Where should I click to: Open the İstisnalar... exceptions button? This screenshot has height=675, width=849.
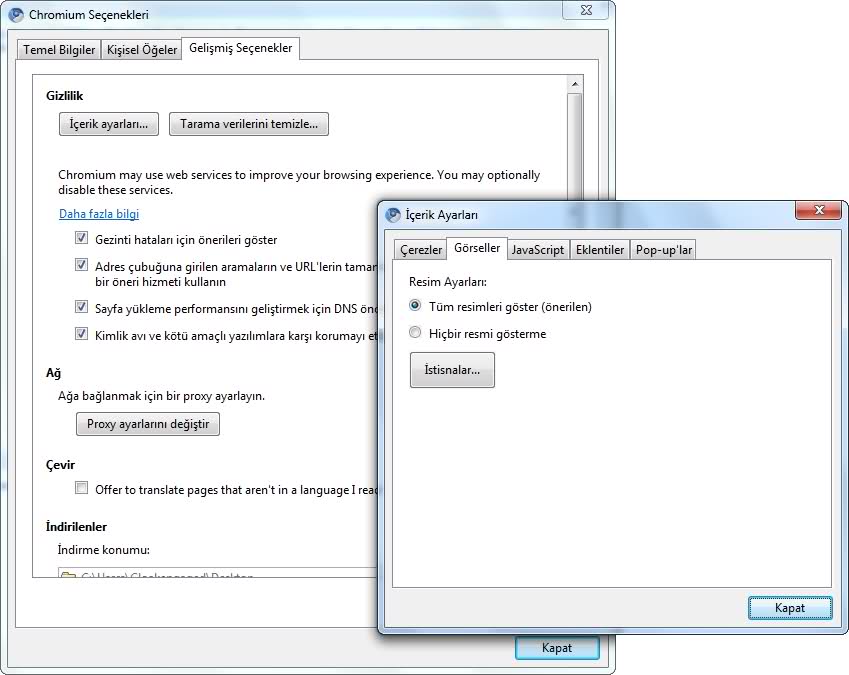[452, 370]
